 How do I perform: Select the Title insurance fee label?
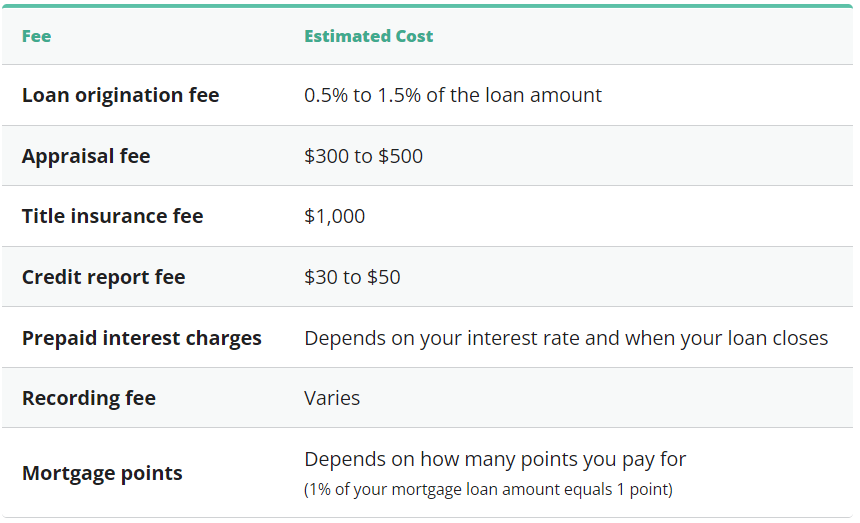112,216
